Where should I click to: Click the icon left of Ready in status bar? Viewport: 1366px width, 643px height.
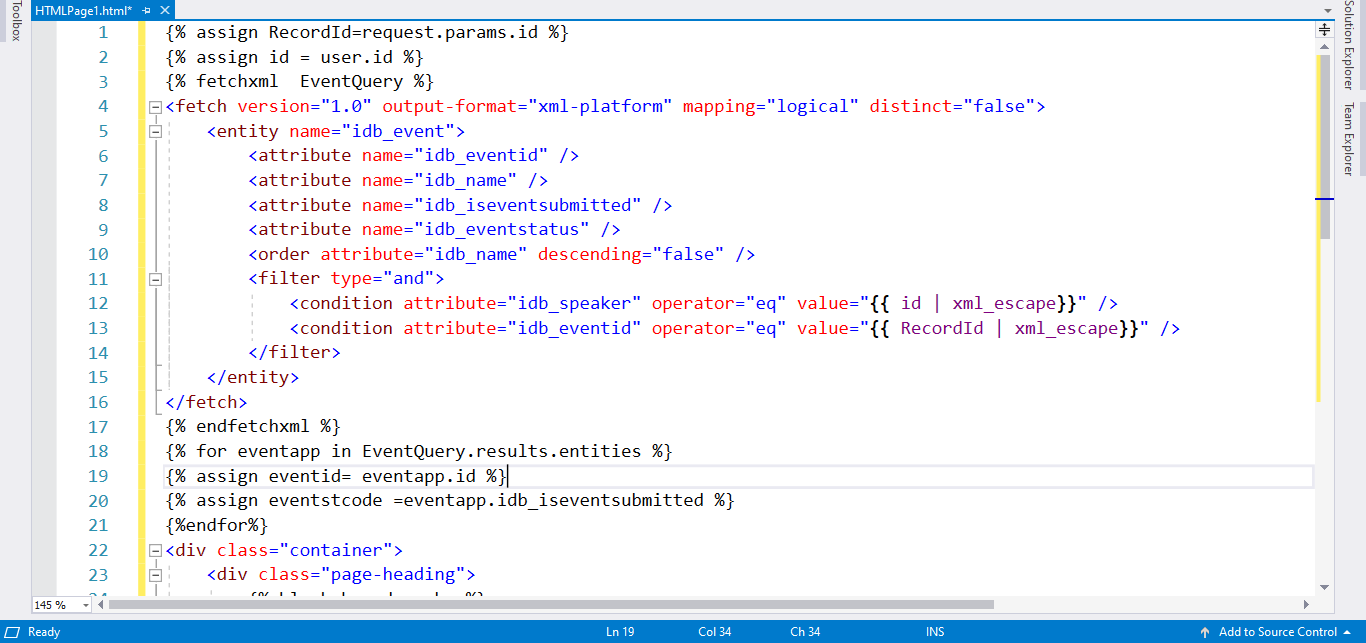(x=10, y=631)
